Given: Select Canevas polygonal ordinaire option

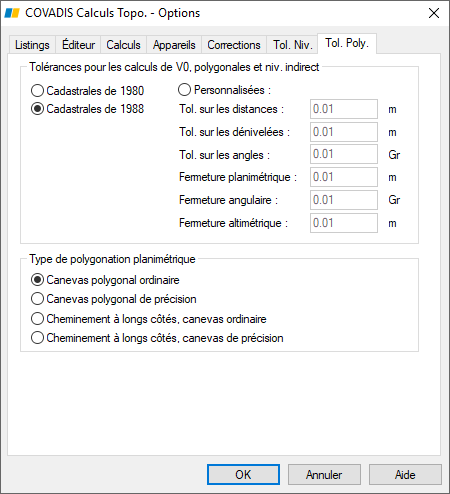Looking at the screenshot, I should (105, 280).
